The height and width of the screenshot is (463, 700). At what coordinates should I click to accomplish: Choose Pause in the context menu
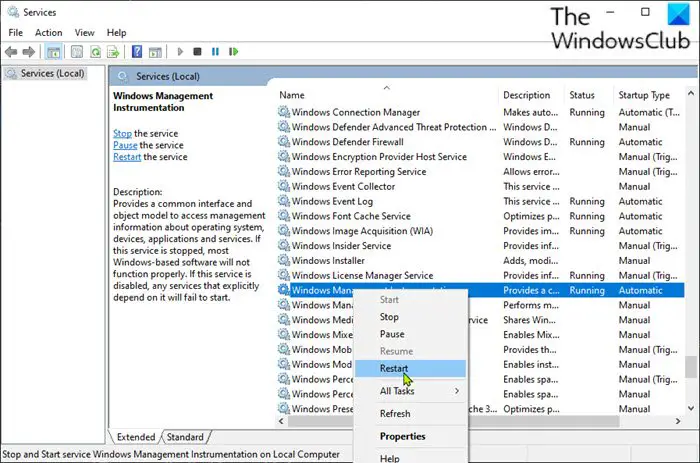click(411, 334)
